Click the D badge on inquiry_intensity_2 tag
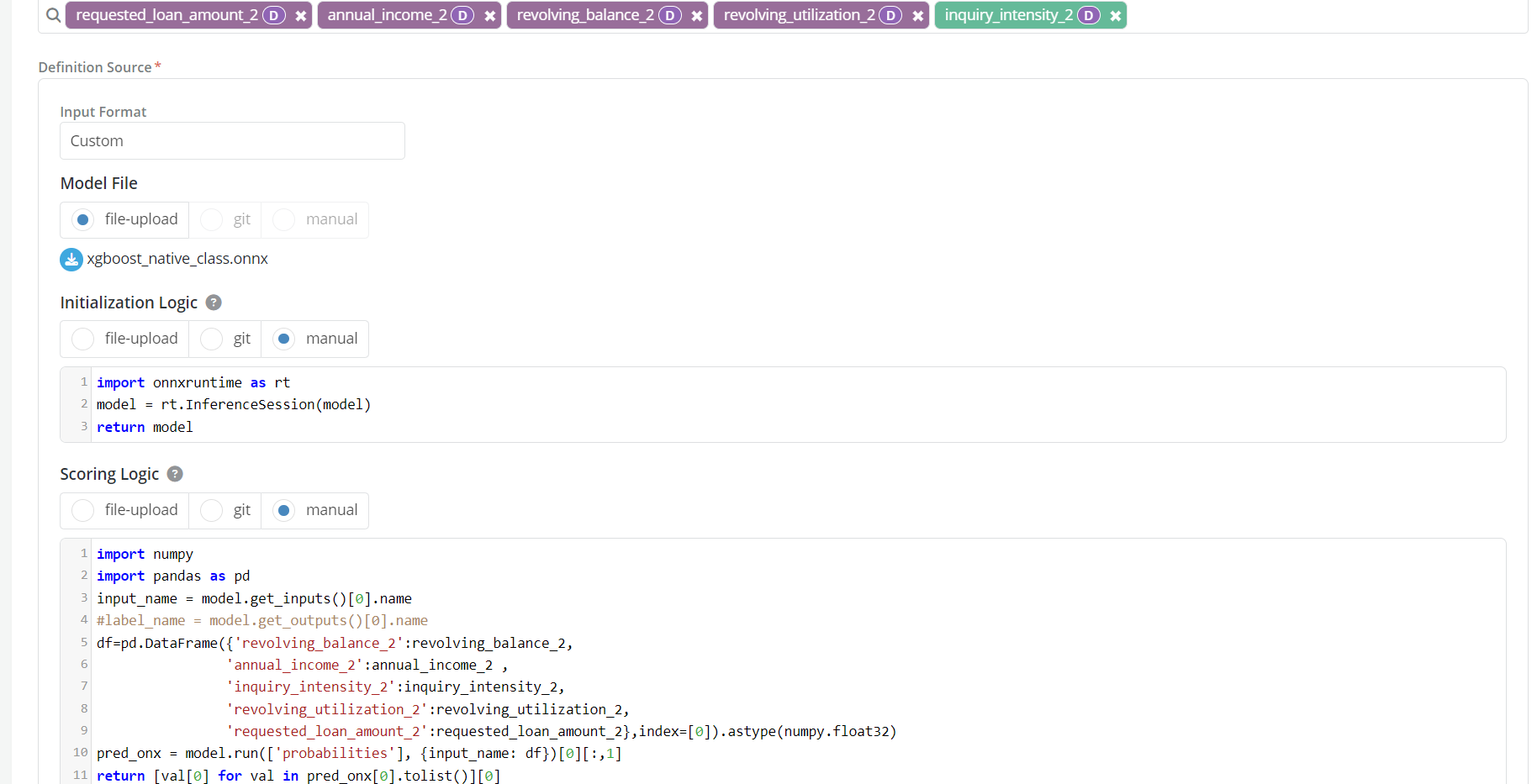This screenshot has width=1537, height=784. [x=1089, y=16]
